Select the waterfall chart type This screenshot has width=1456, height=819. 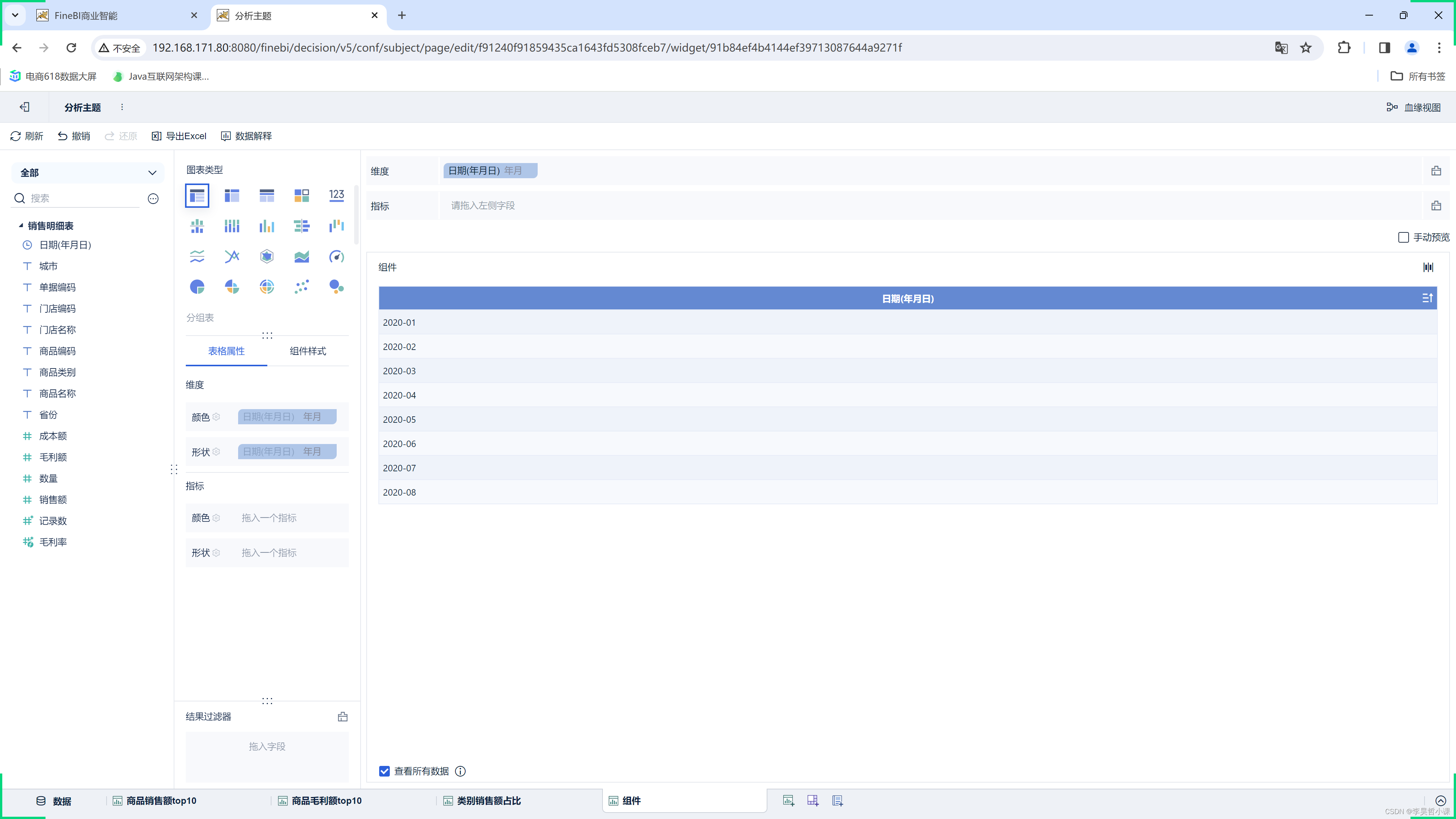[336, 226]
